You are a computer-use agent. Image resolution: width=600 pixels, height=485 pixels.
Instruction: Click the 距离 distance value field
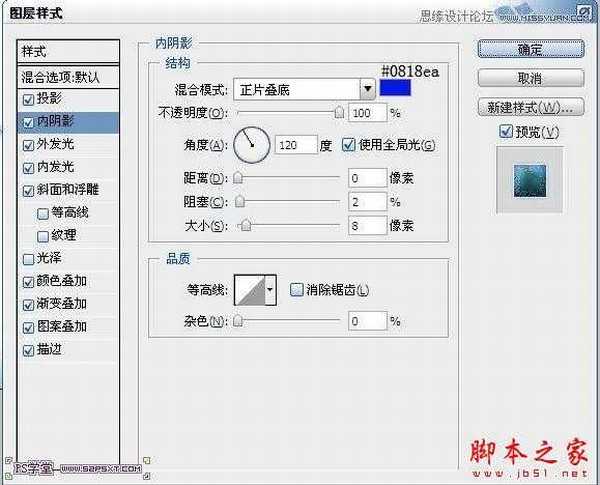tap(367, 178)
